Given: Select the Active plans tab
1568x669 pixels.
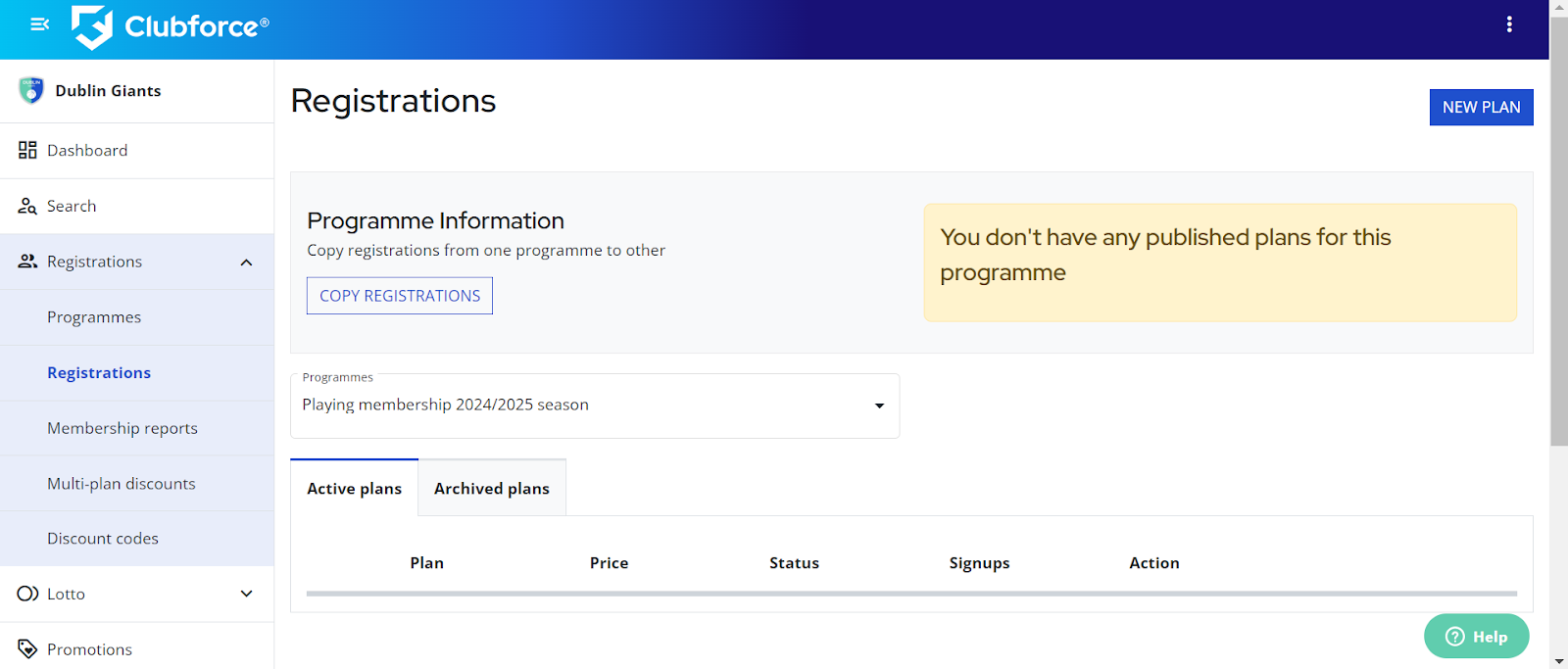Looking at the screenshot, I should point(354,488).
